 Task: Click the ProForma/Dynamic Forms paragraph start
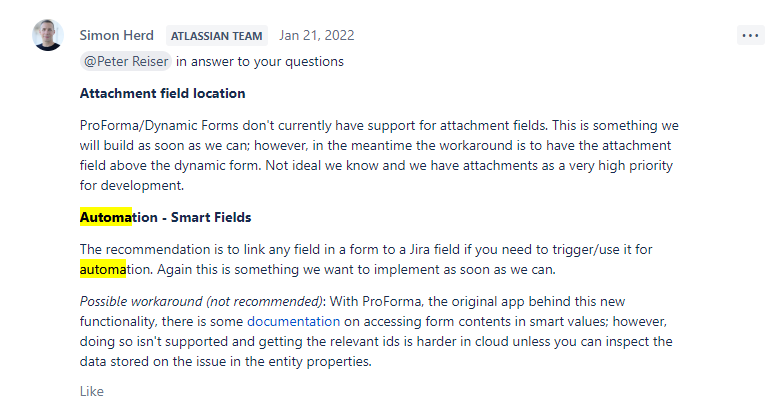tap(159, 125)
